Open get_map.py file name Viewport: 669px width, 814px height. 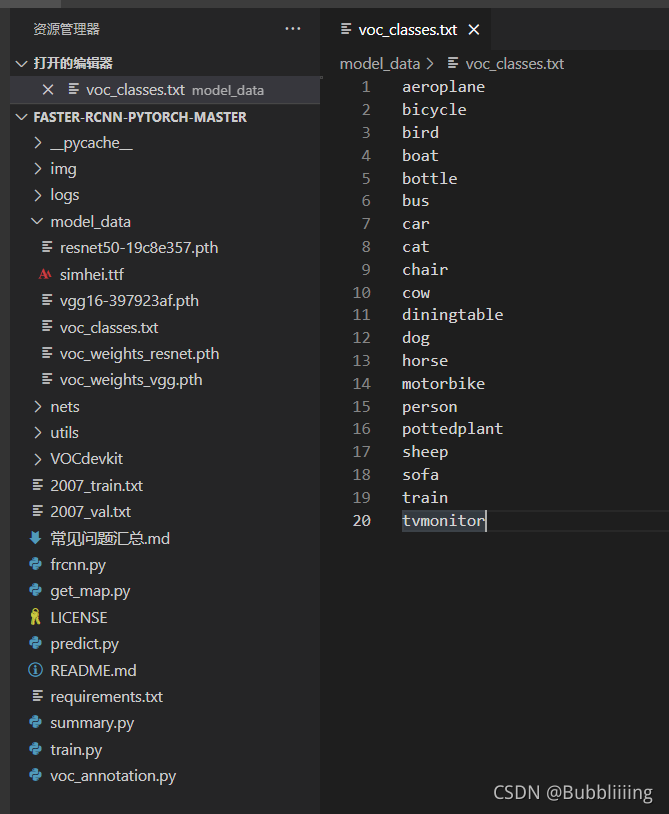(x=90, y=592)
